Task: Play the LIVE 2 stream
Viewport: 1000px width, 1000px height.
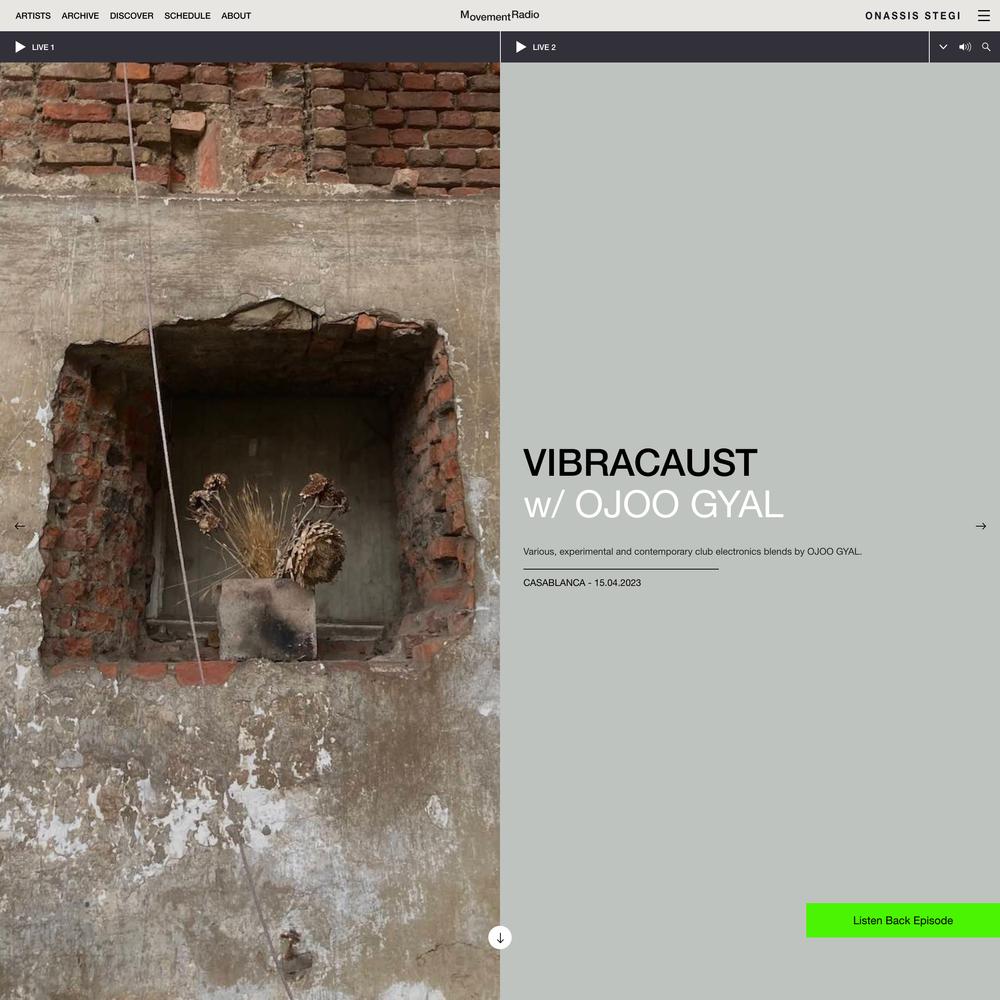Action: [x=520, y=47]
